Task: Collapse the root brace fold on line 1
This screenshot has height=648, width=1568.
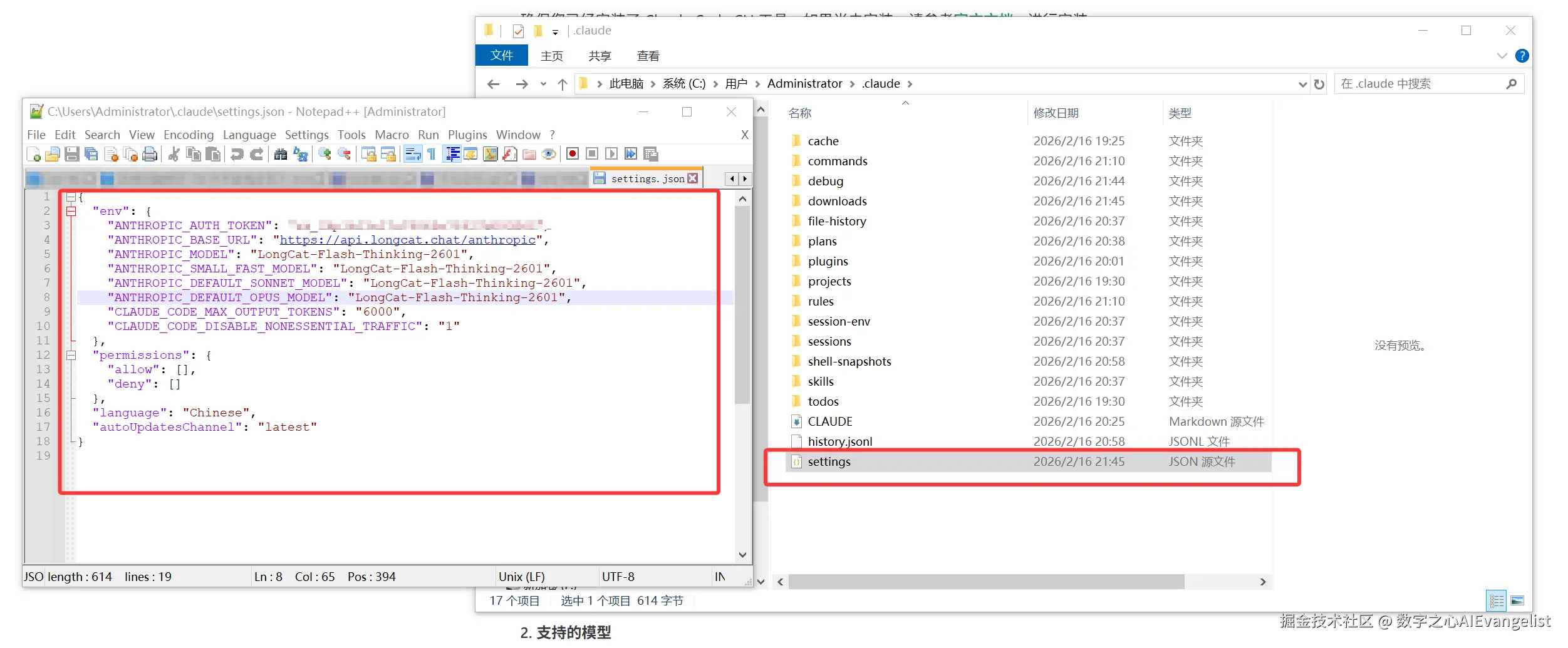Action: (x=71, y=197)
